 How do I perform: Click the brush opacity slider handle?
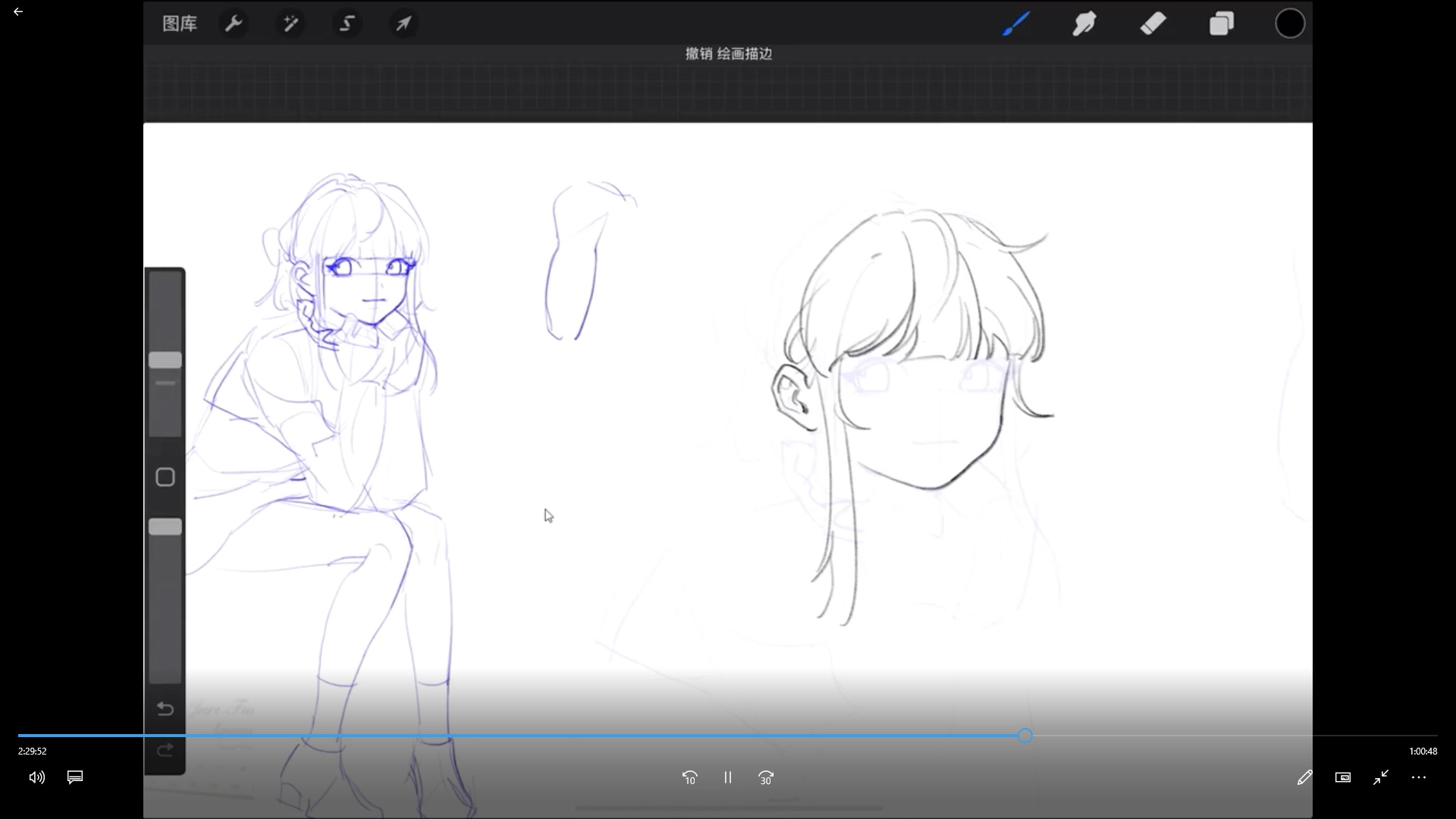[165, 527]
